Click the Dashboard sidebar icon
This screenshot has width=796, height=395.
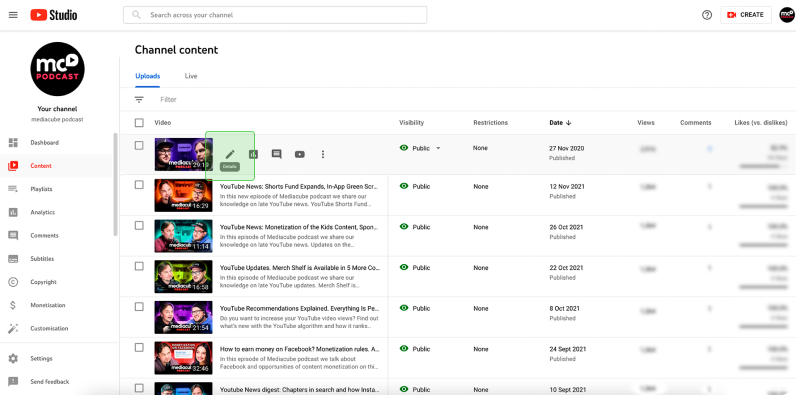coord(13,143)
